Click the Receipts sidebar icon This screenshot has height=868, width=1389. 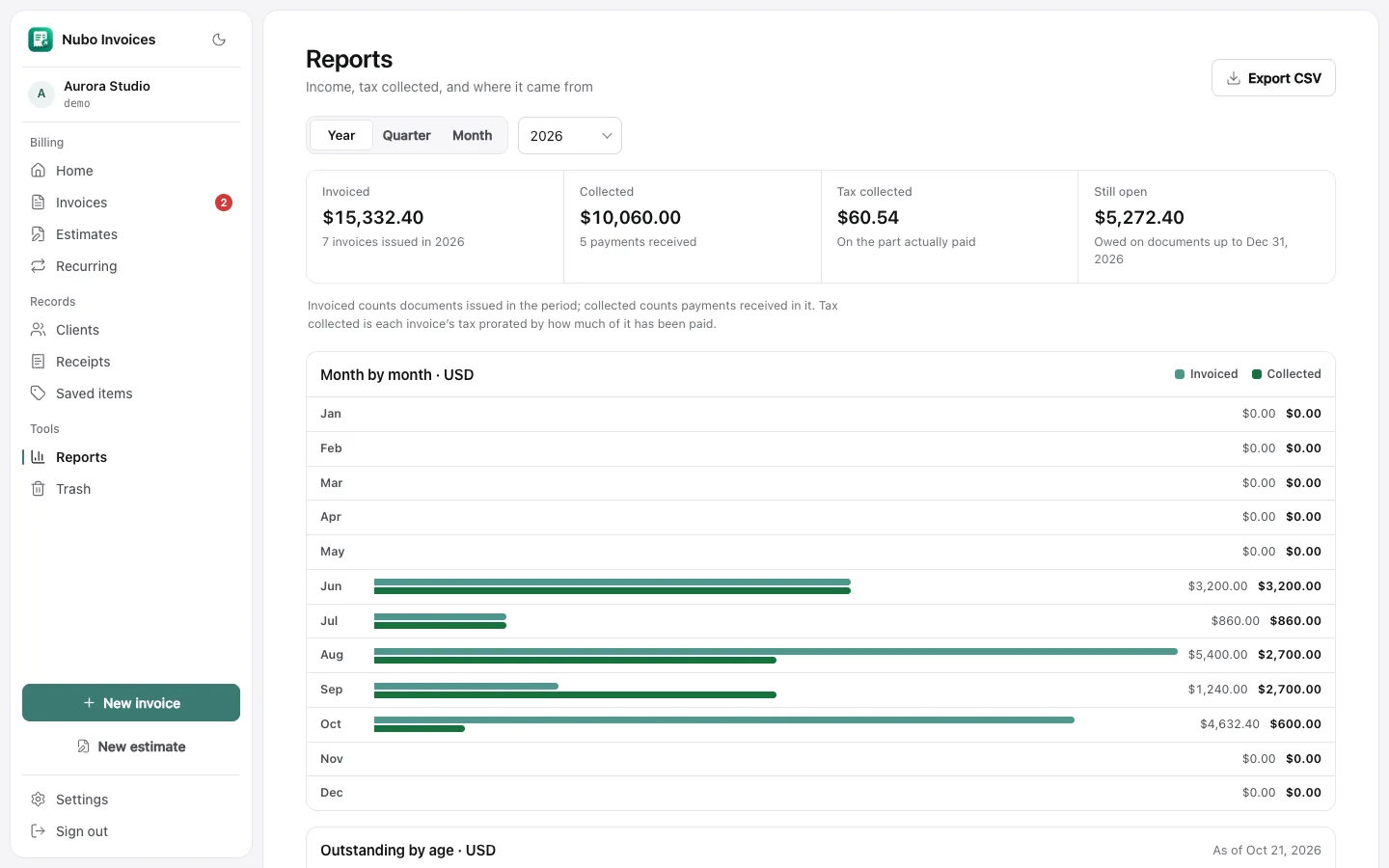[x=39, y=362]
